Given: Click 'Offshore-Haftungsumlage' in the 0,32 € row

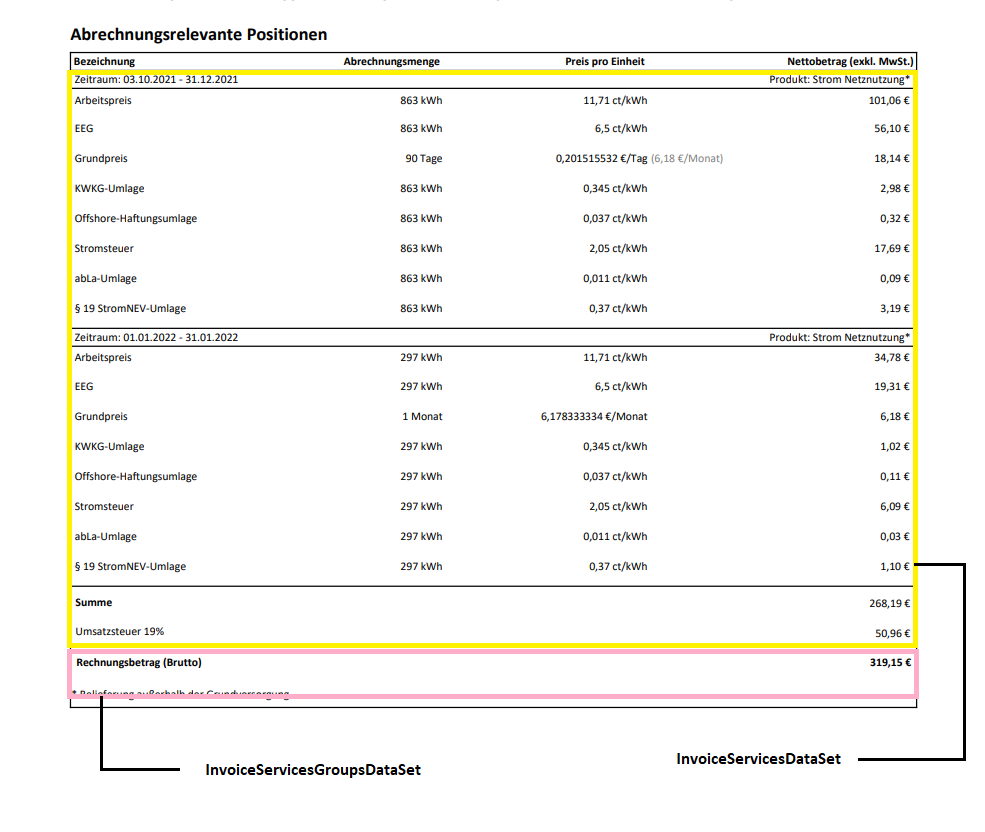Looking at the screenshot, I should tap(136, 219).
